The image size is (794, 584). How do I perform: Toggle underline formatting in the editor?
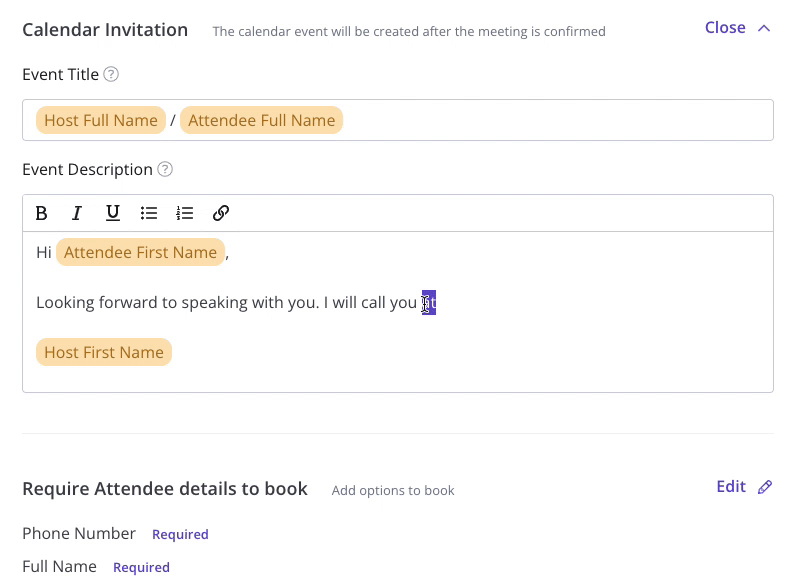point(113,213)
